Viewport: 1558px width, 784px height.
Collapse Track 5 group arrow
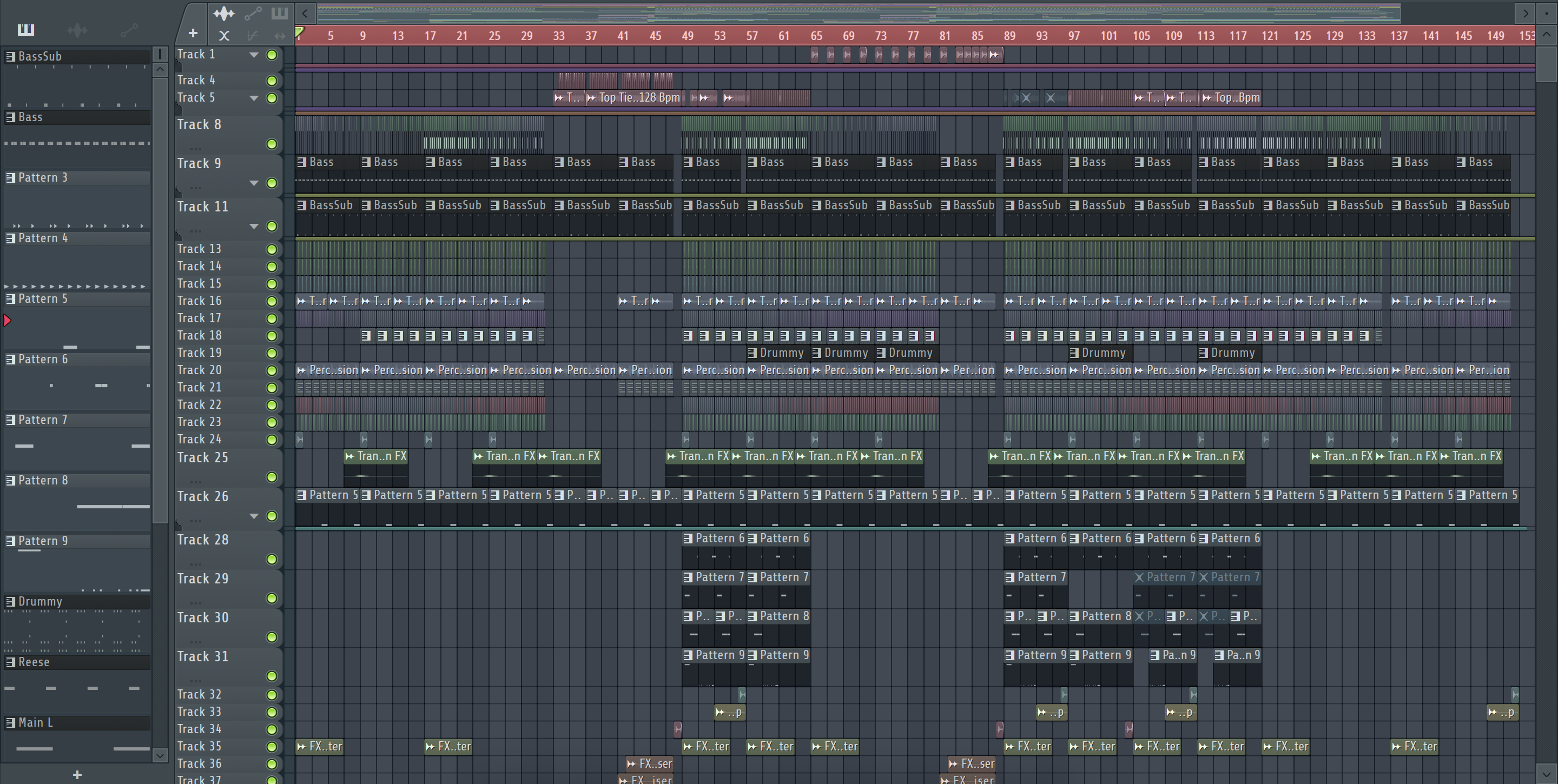(x=254, y=98)
